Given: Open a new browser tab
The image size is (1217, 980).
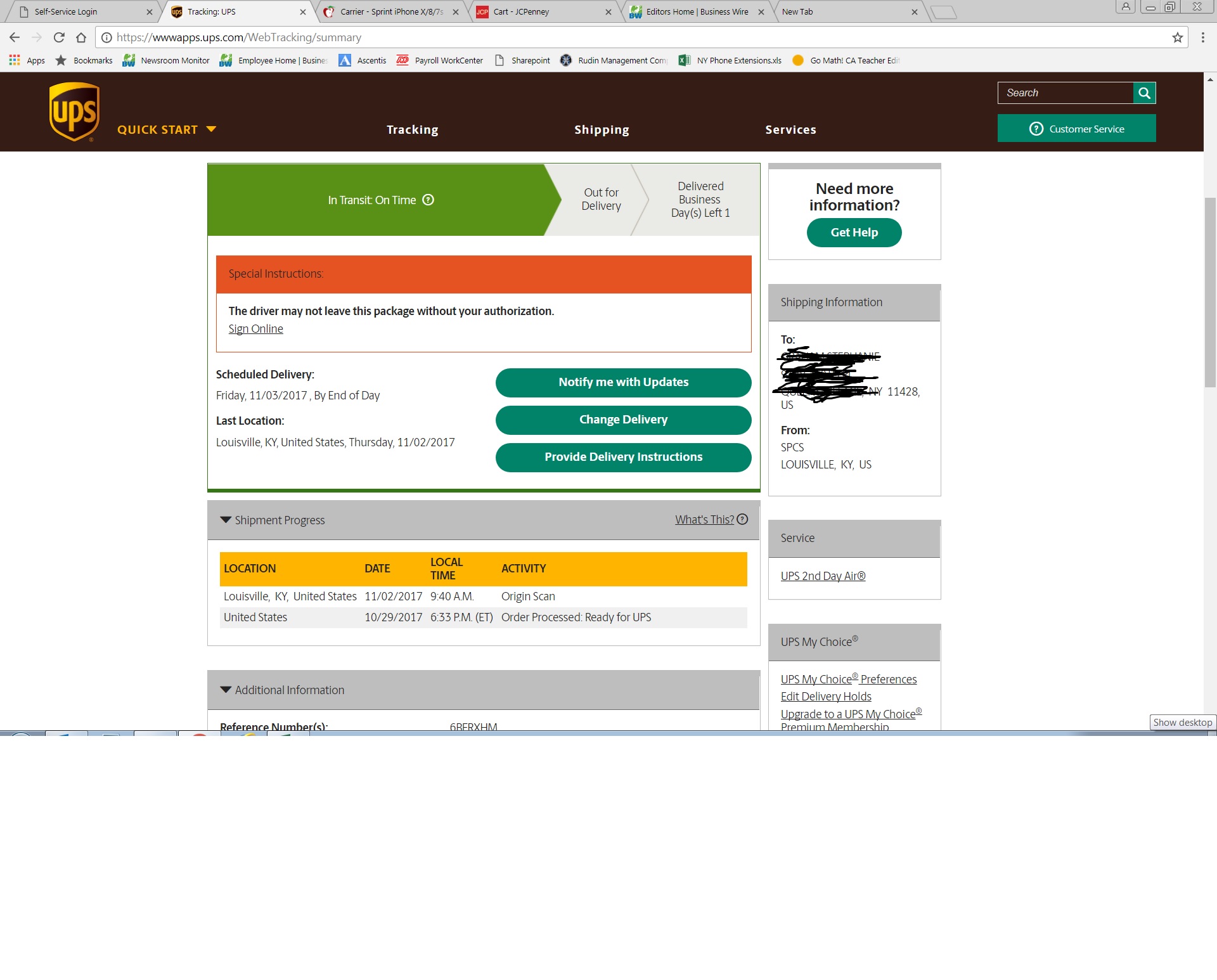Looking at the screenshot, I should tap(943, 12).
